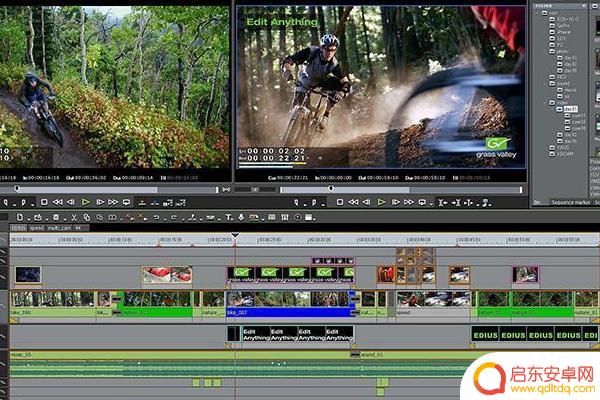Open dropdown arrow beside Undo icon
The image size is (600, 400).
pos(165,219)
